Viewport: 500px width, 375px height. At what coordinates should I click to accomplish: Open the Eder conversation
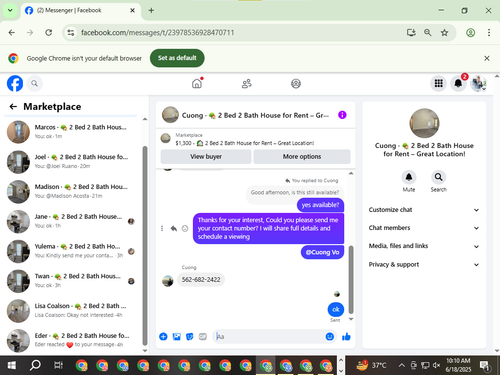pos(72,340)
